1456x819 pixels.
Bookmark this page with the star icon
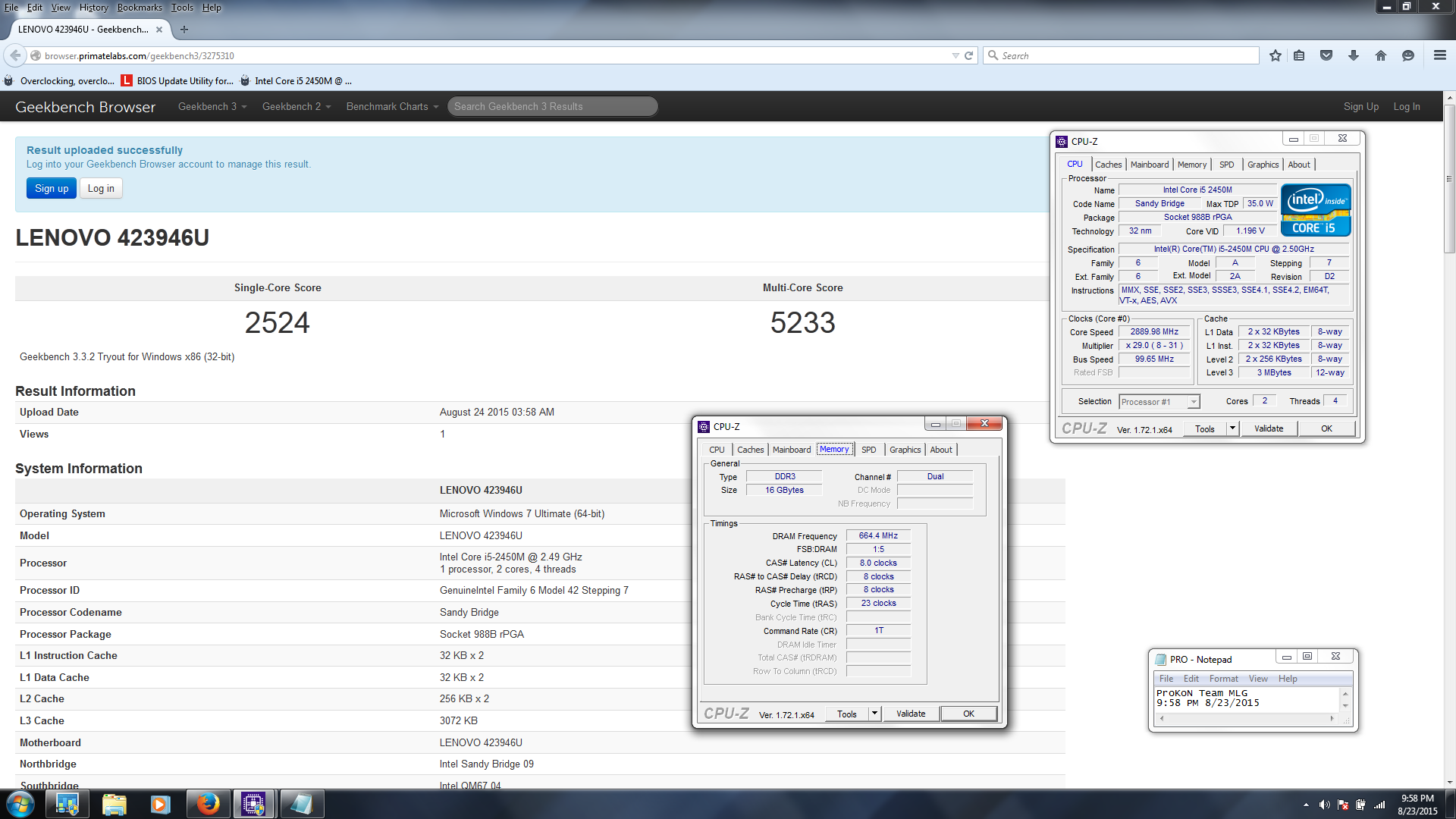1276,55
